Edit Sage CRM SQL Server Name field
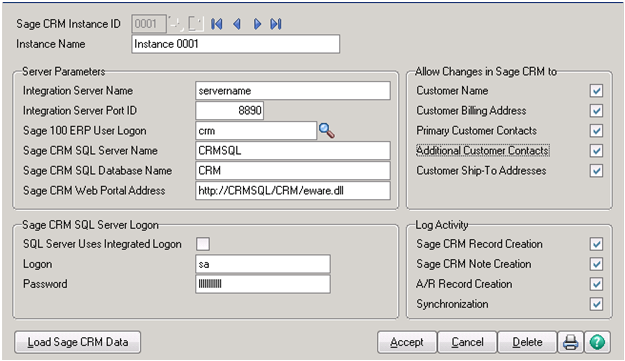 click(x=293, y=151)
